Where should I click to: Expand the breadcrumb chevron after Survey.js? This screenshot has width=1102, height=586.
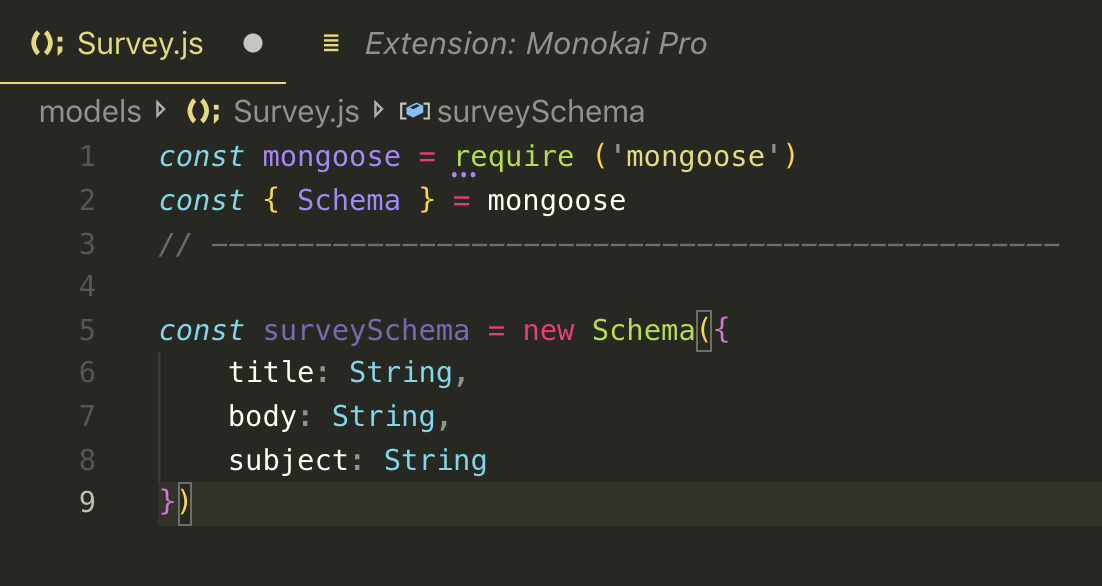378,111
